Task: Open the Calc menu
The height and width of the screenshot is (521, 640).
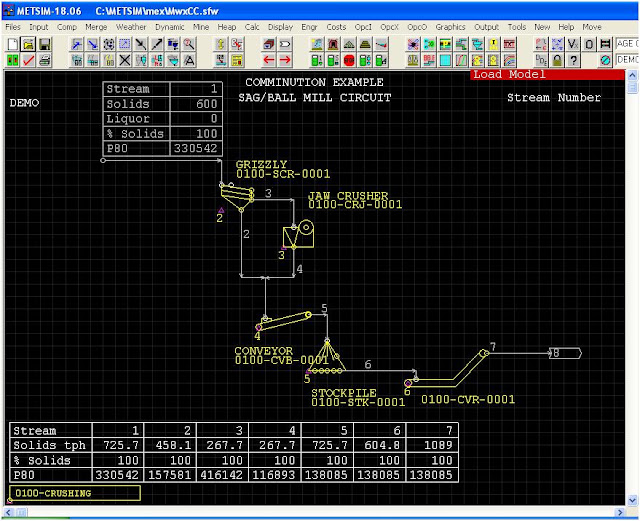Action: [x=252, y=27]
